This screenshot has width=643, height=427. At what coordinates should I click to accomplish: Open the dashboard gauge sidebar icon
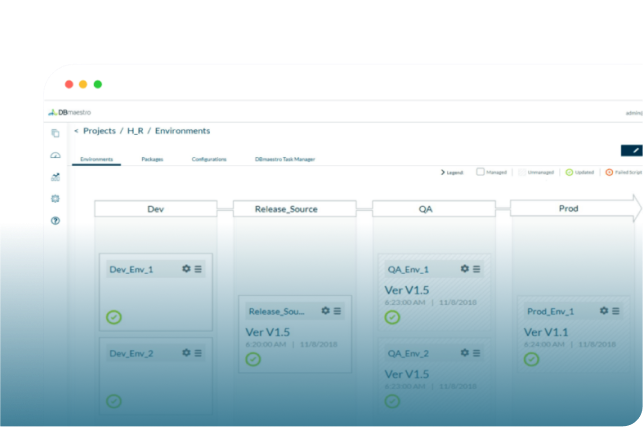click(55, 155)
